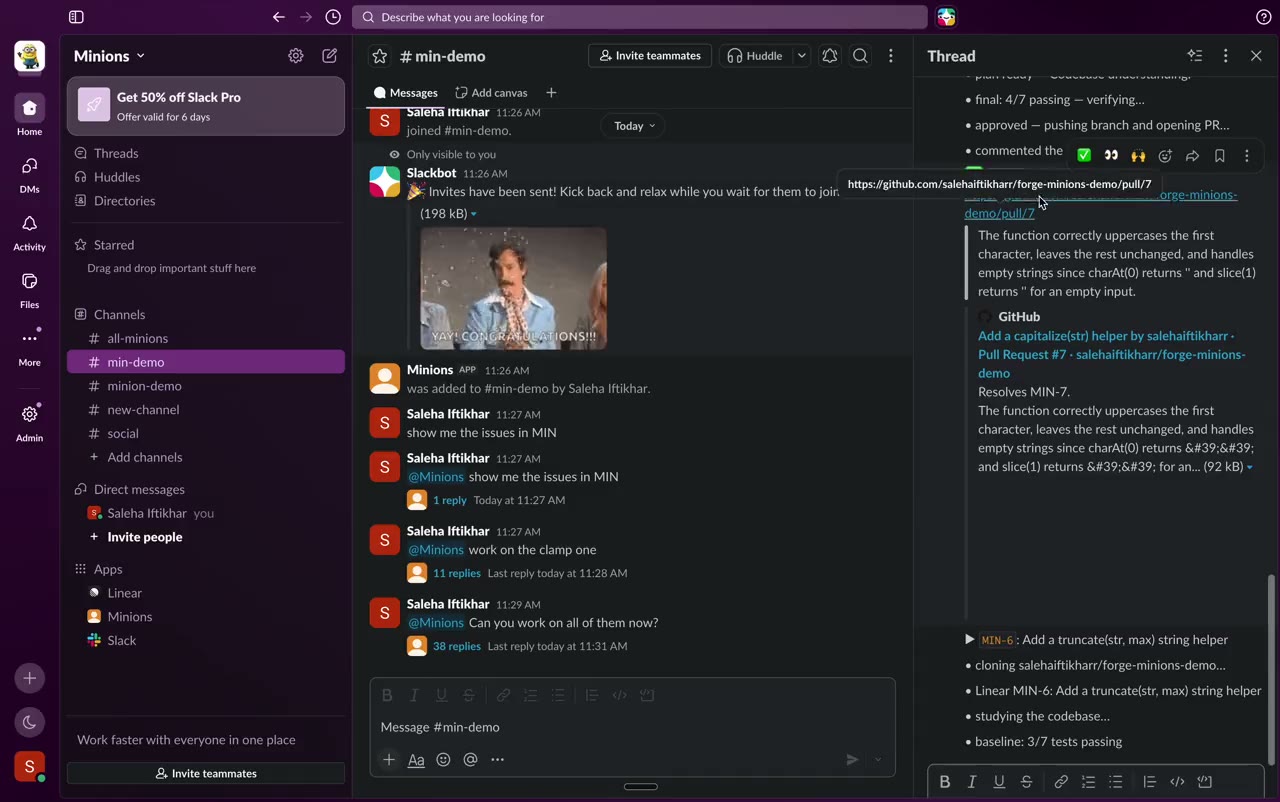1280x802 pixels.
Task: Open the help question mark icon
Action: [1263, 17]
